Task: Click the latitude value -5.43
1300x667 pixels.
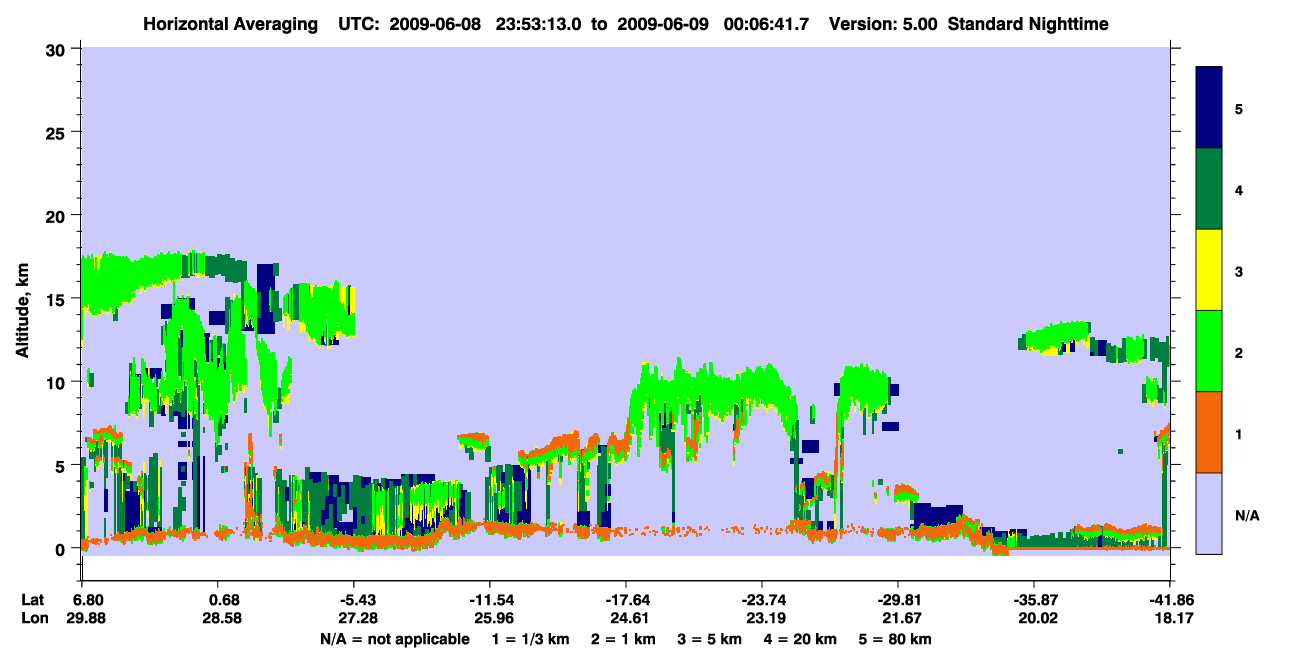Action: (x=358, y=600)
